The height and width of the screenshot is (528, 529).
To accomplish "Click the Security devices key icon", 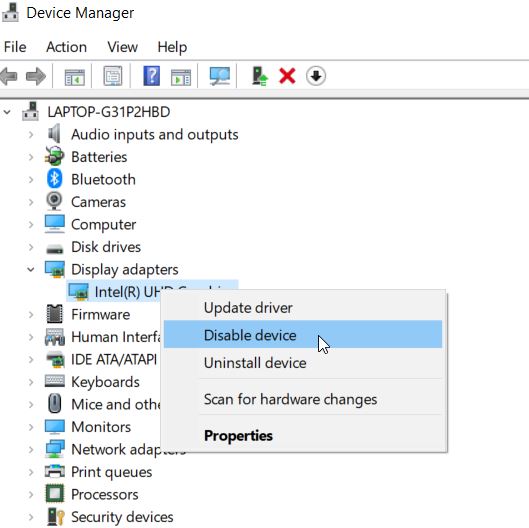I will point(55,516).
